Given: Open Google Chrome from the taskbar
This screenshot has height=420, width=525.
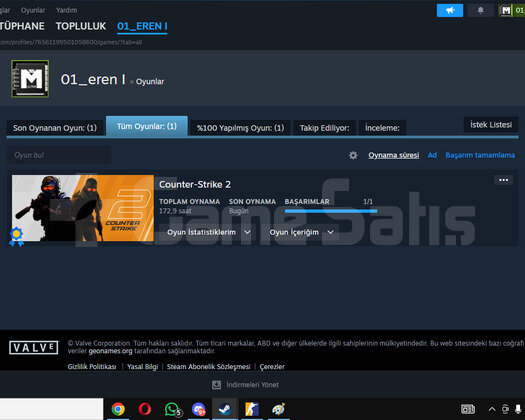Looking at the screenshot, I should [x=118, y=409].
